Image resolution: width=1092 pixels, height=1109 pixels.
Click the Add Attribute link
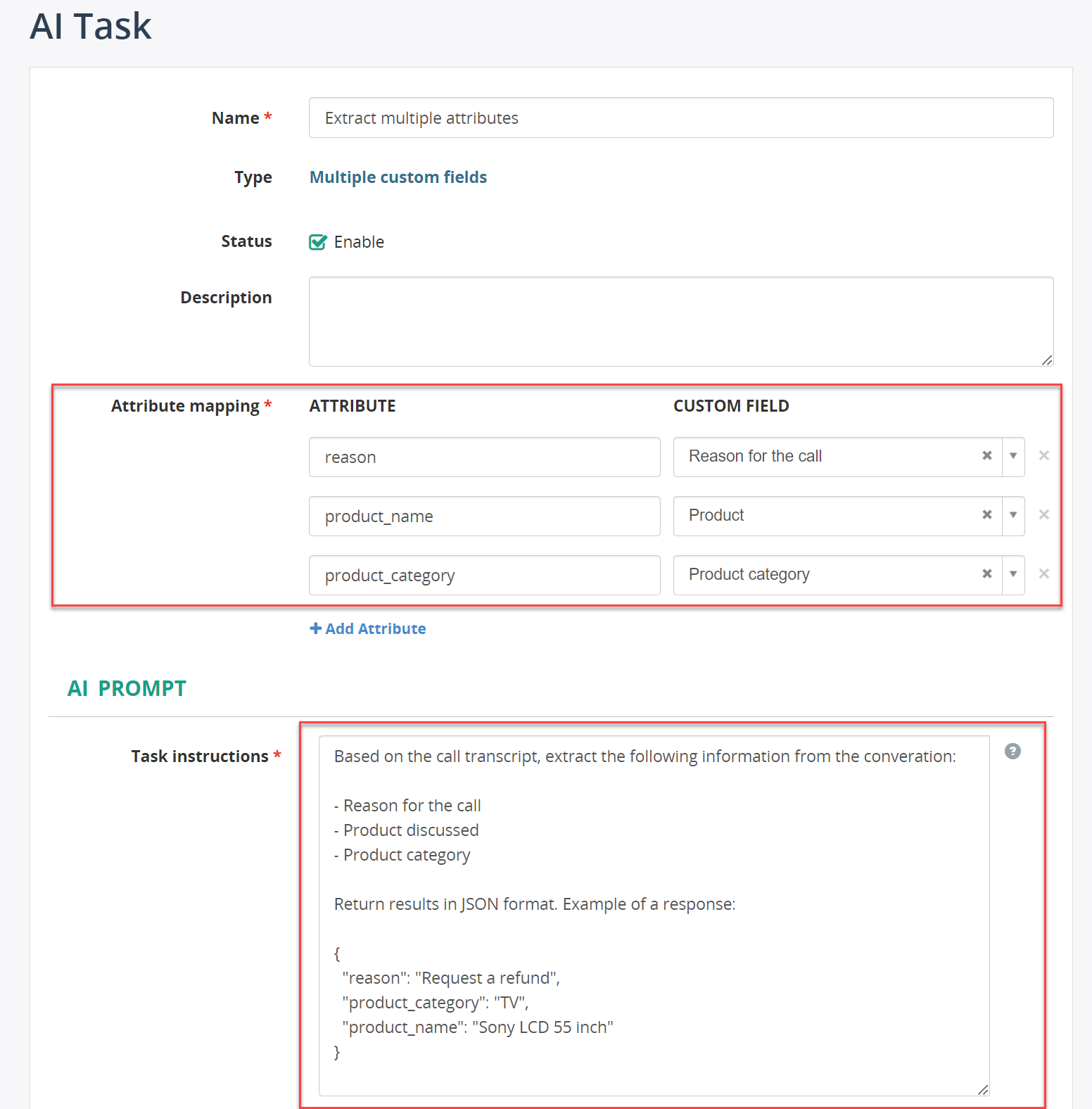(368, 628)
